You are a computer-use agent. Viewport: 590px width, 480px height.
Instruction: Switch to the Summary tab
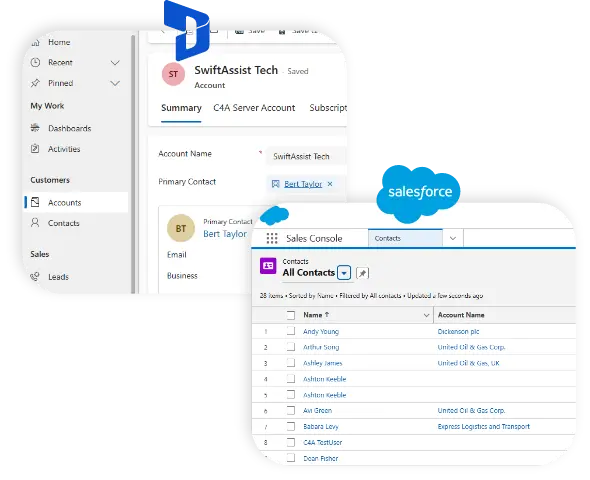click(x=181, y=108)
